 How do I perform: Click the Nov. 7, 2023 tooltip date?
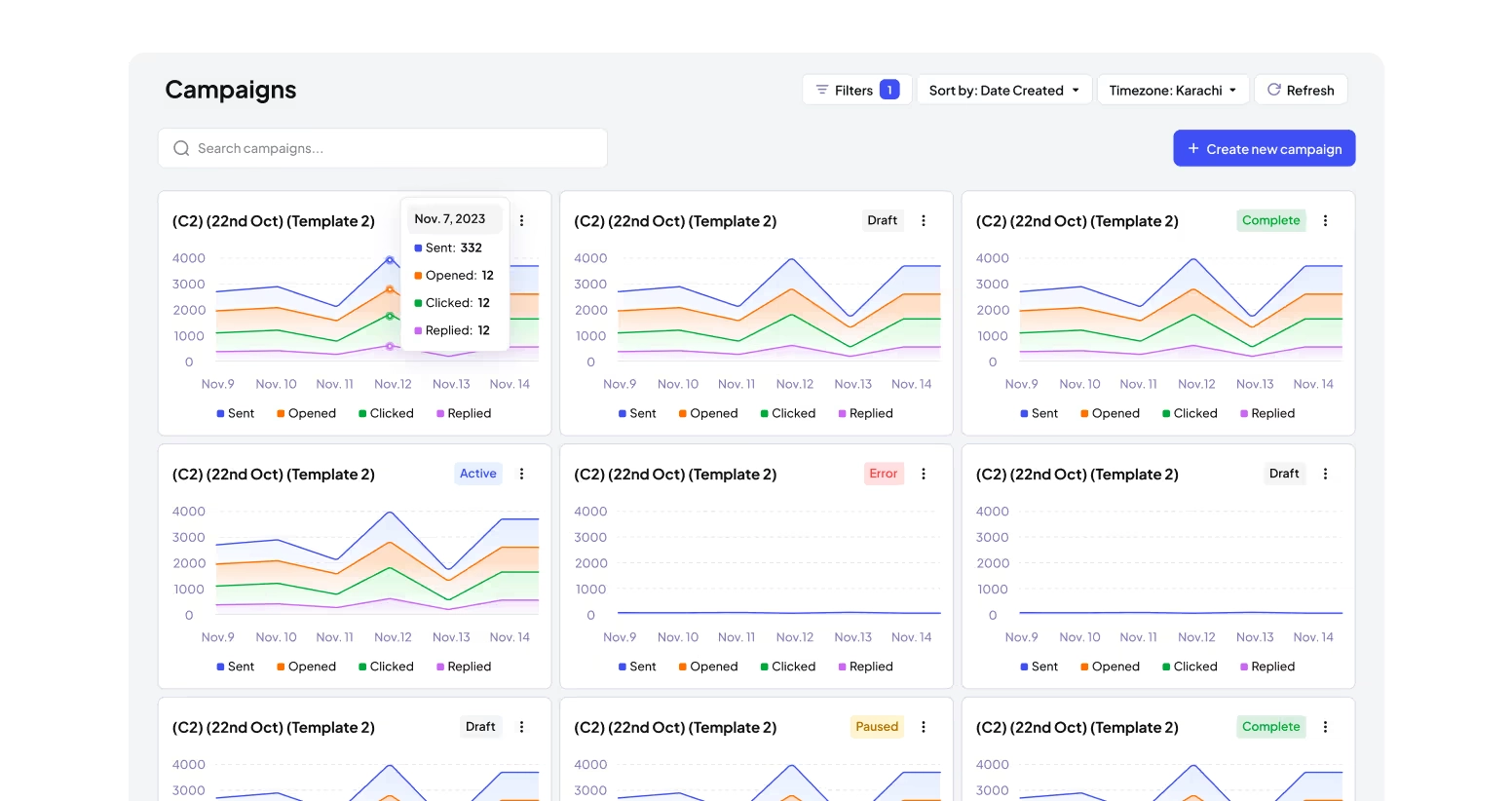(x=450, y=219)
